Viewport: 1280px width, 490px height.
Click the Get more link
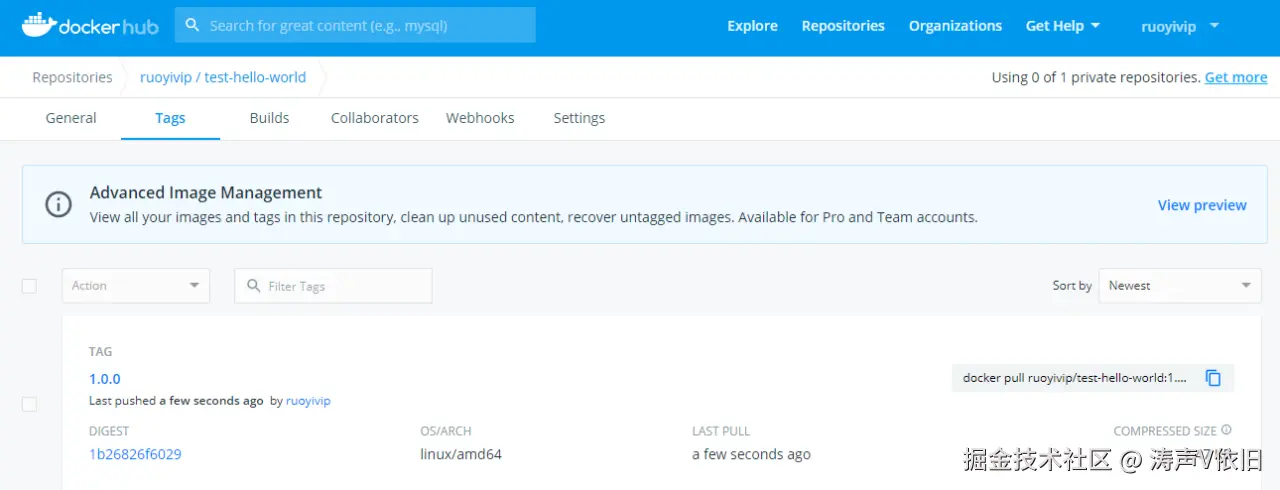[x=1236, y=77]
